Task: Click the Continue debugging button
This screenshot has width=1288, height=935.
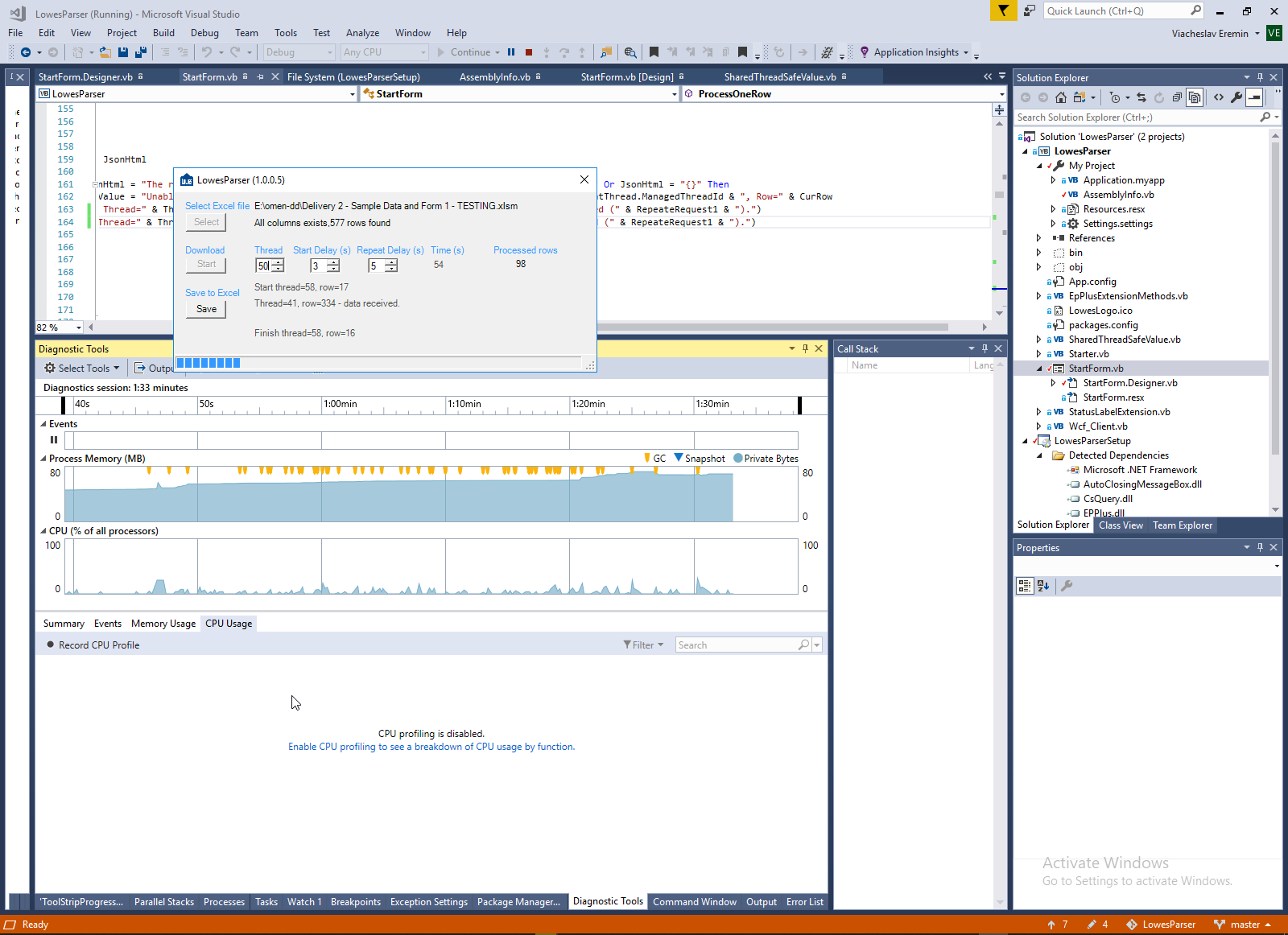Action: (x=464, y=52)
